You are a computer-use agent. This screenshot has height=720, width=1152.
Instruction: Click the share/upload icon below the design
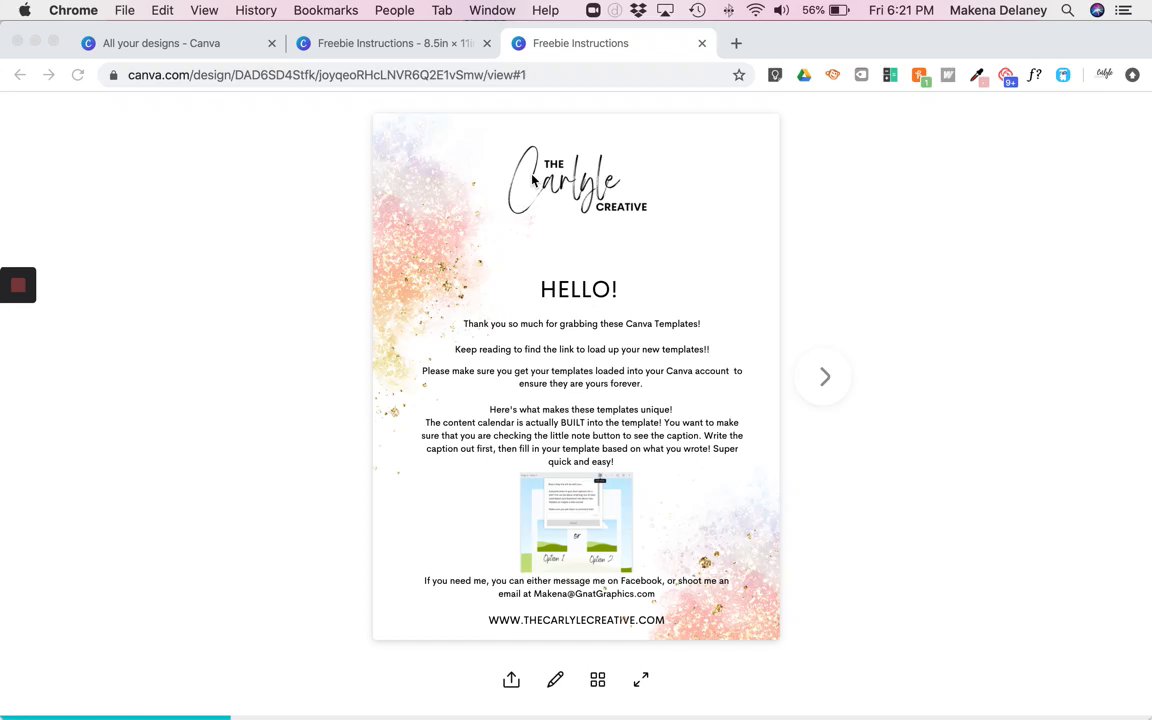[511, 680]
